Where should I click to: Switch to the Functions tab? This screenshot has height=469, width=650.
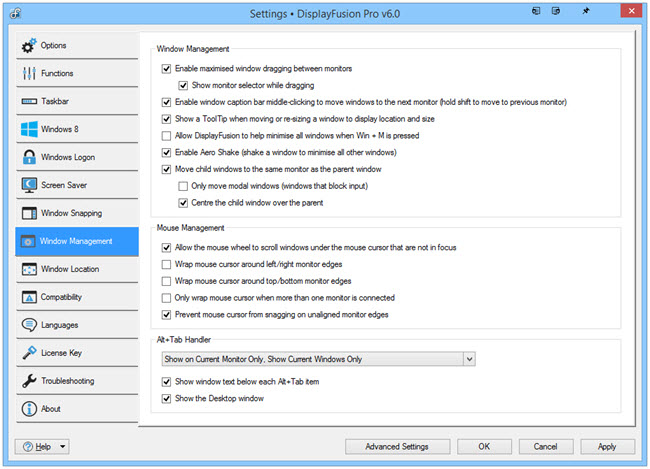77,73
